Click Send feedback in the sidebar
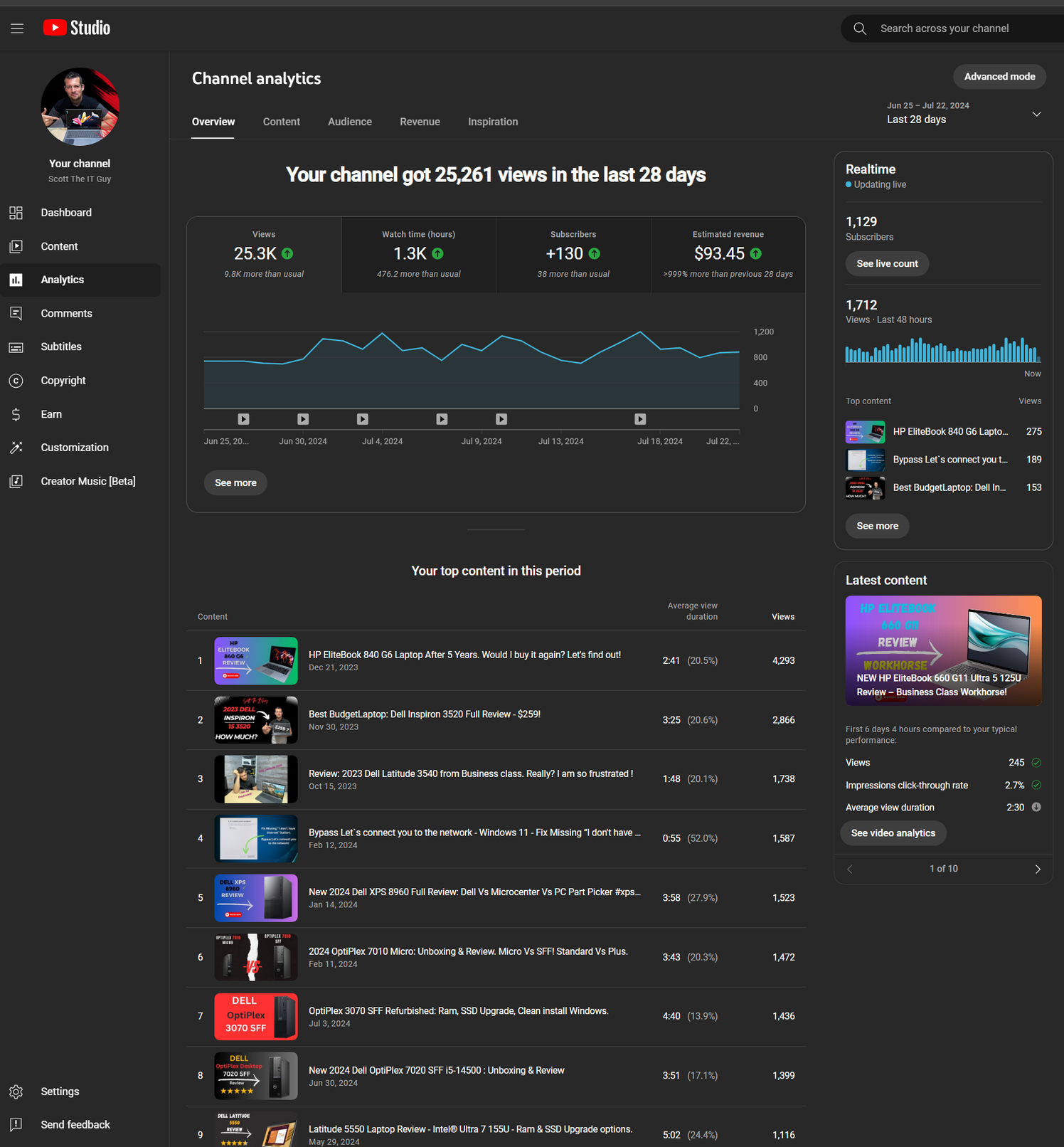Screen dimensions: 1064x1147 (80, 1124)
